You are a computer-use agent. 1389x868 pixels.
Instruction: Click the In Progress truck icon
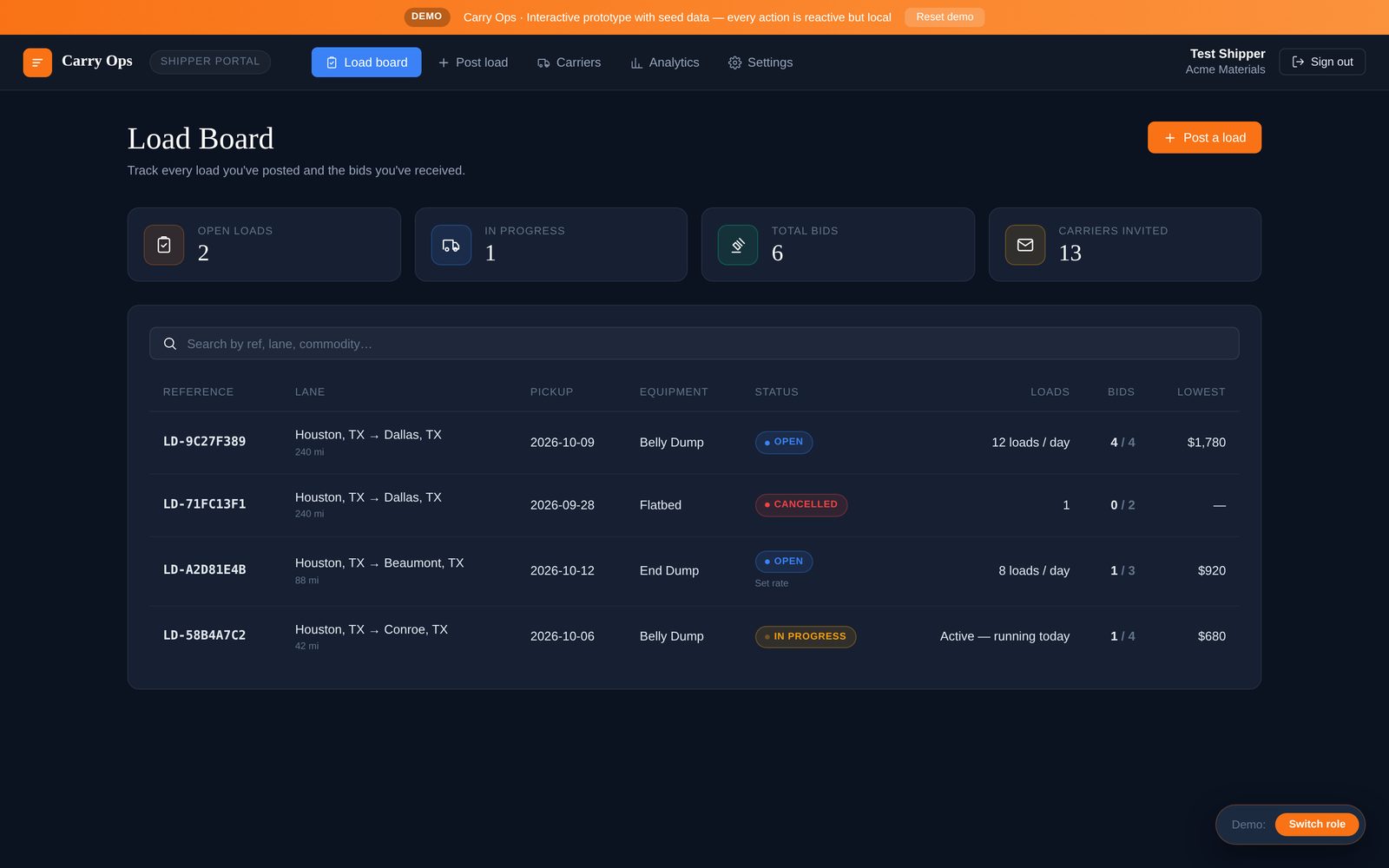pos(451,245)
